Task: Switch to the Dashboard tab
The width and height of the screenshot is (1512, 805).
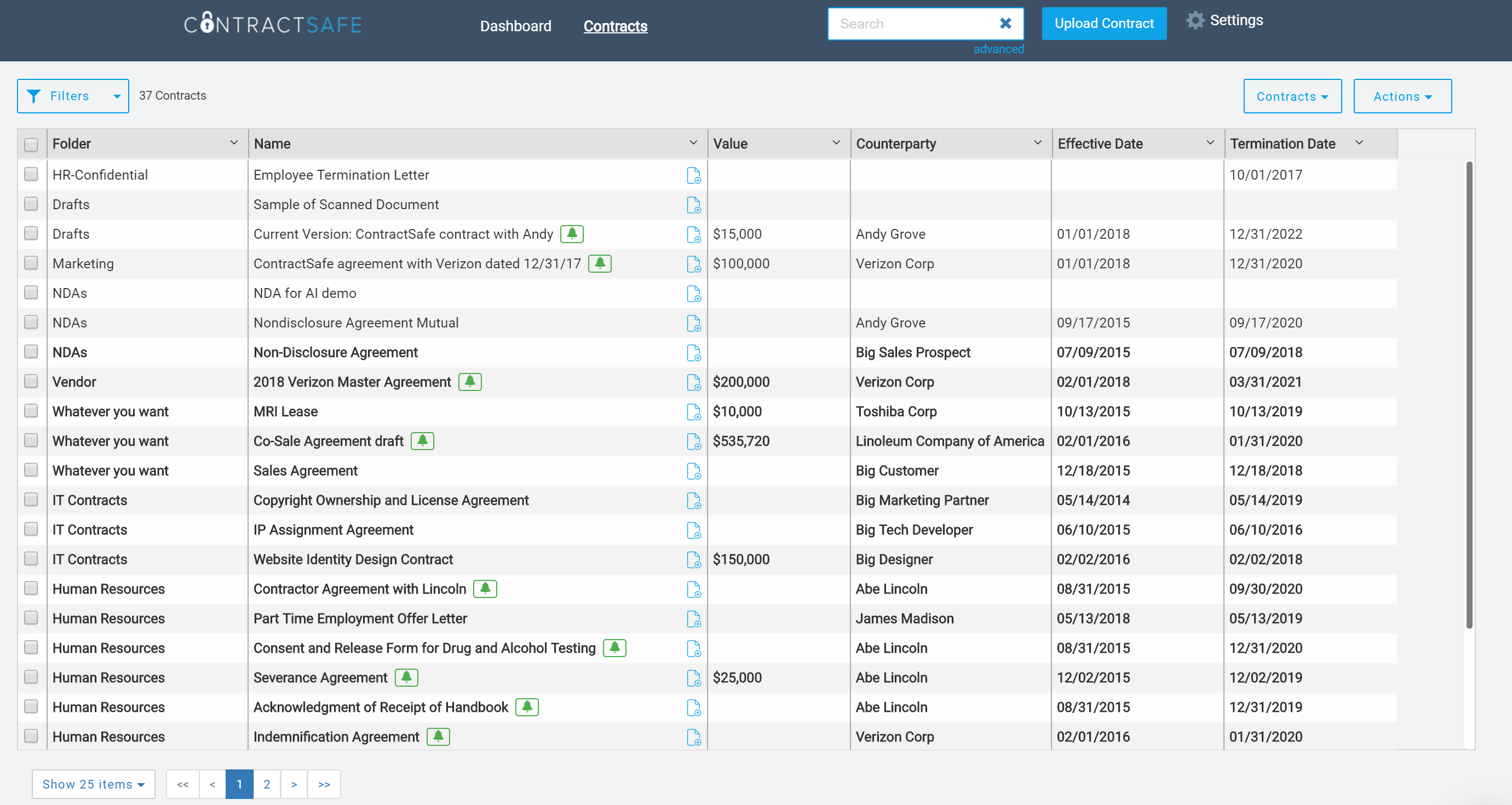Action: 515,26
